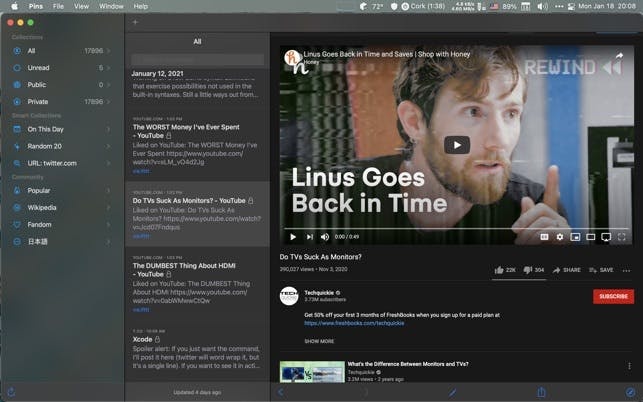Enter fullscreen mode in the video player
643x402 pixels.
tap(622, 237)
